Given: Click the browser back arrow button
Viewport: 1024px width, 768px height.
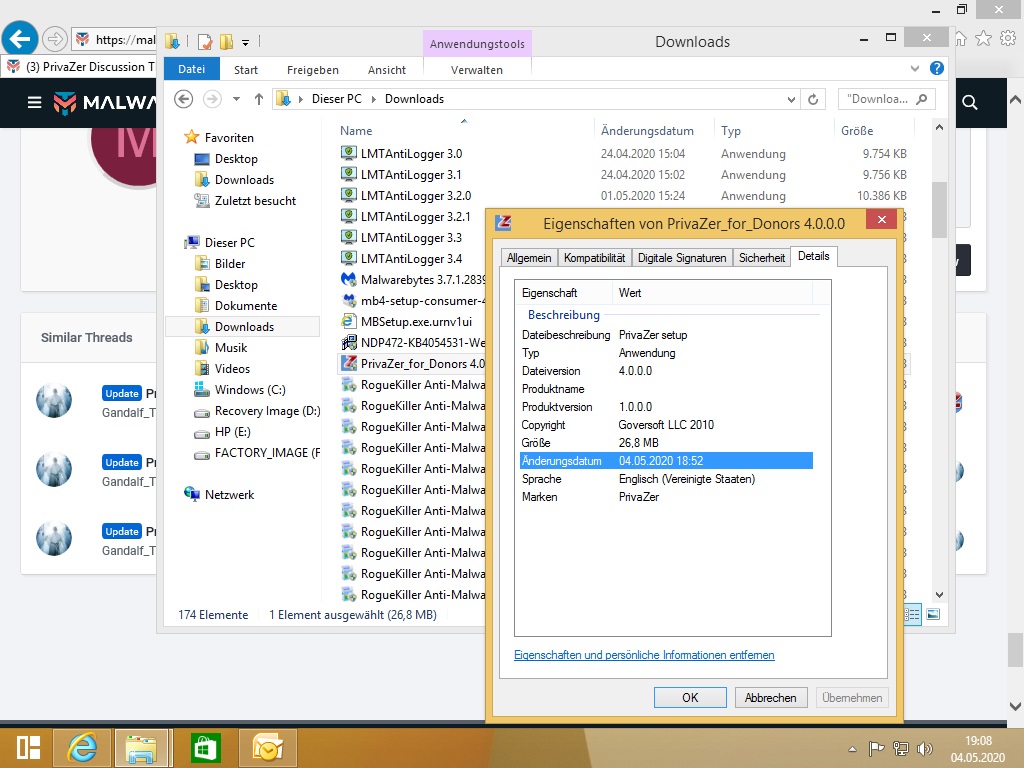Looking at the screenshot, I should pos(20,39).
